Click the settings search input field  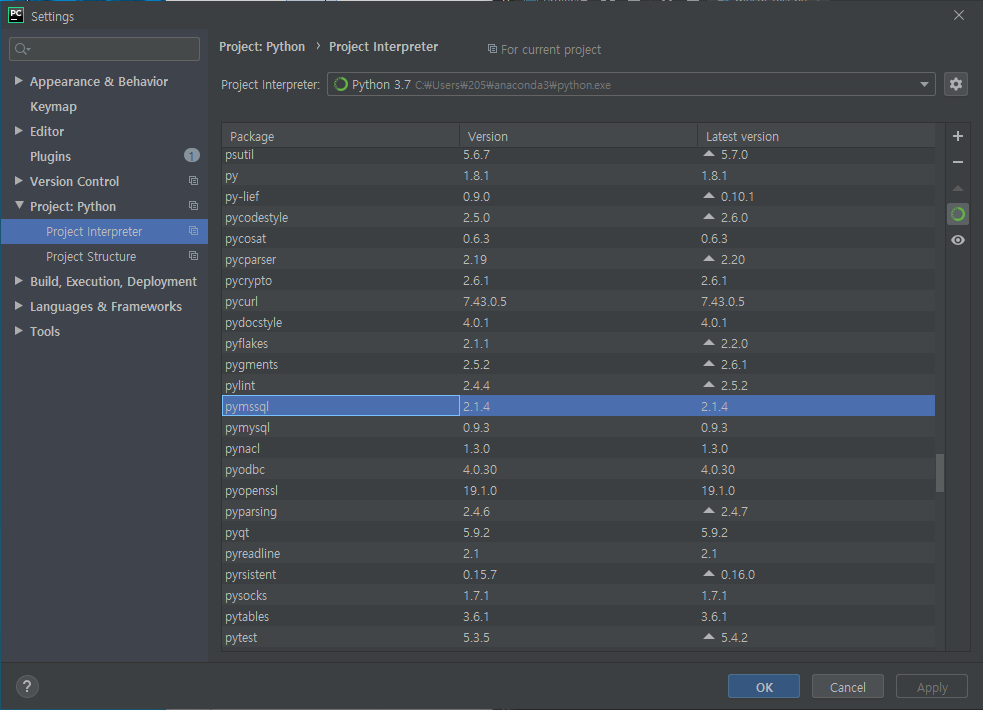point(104,49)
